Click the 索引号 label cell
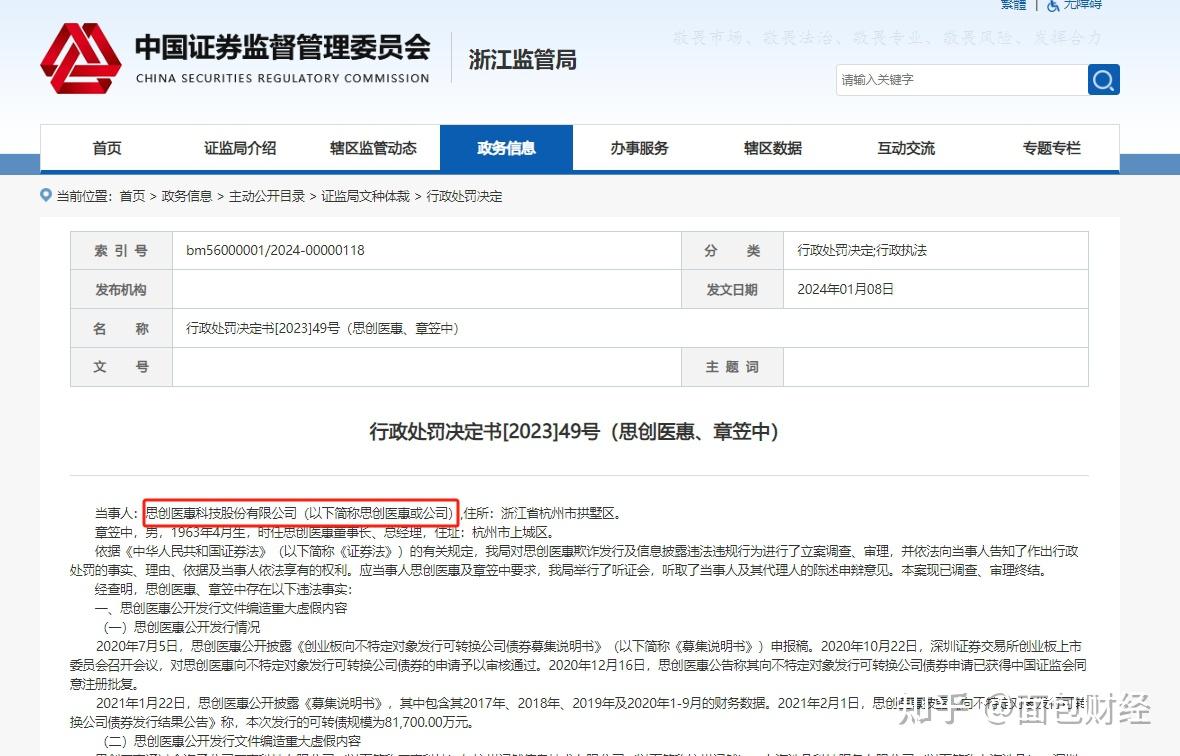1180x756 pixels. click(121, 250)
